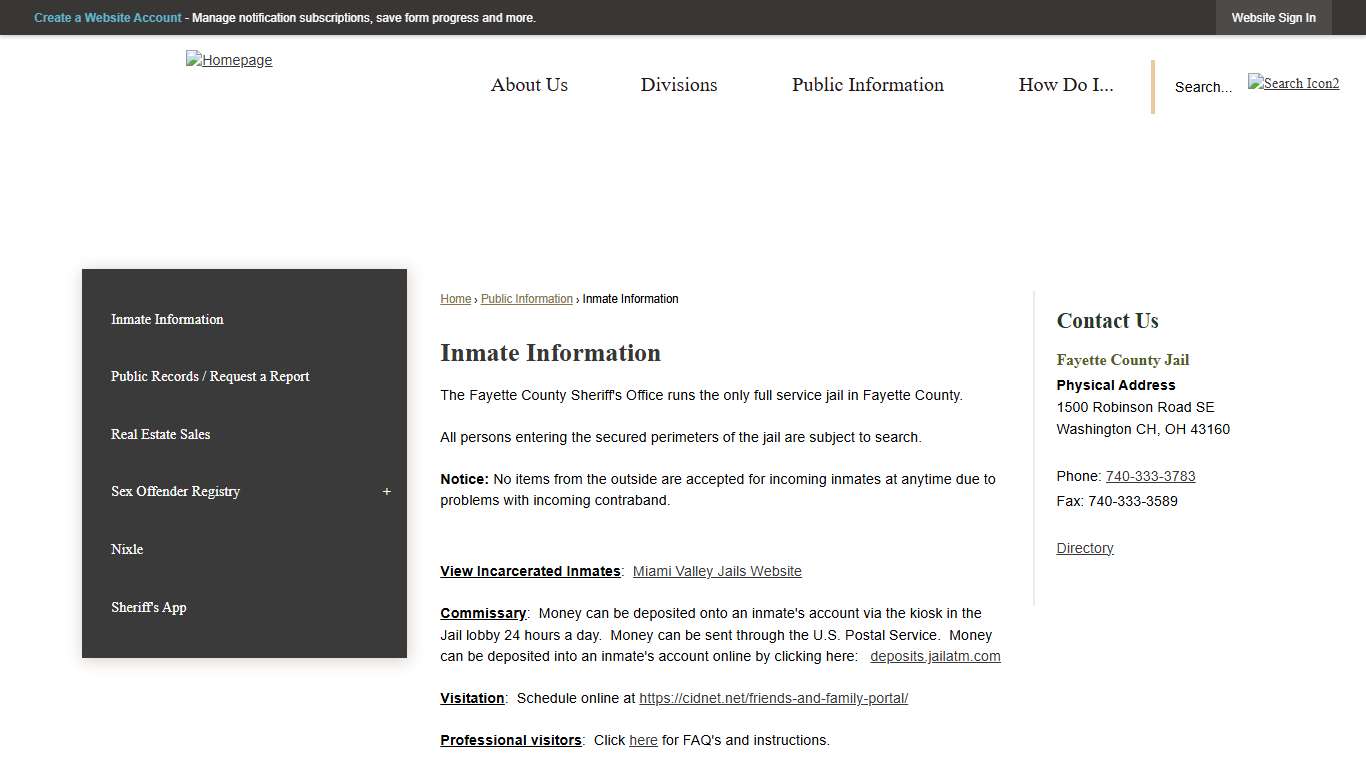Open the Sheriff's App page
The width and height of the screenshot is (1366, 768).
(x=148, y=607)
